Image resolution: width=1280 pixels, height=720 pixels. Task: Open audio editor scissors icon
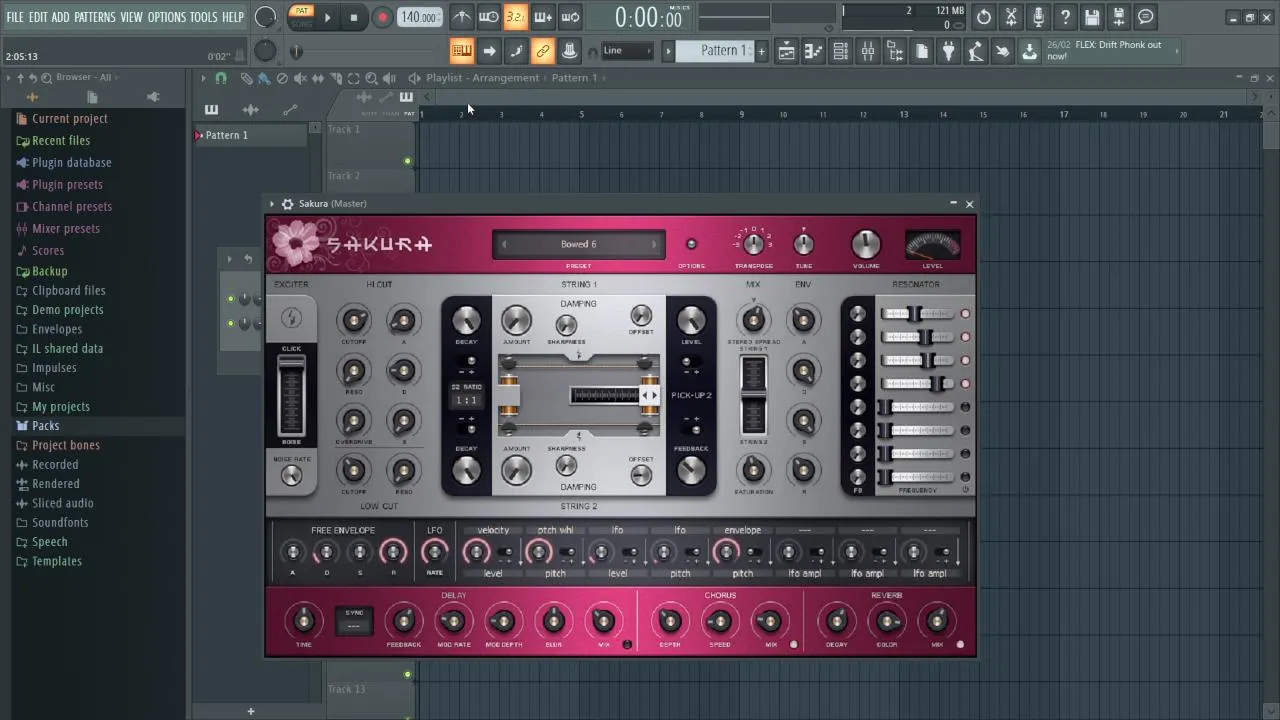coord(1011,17)
